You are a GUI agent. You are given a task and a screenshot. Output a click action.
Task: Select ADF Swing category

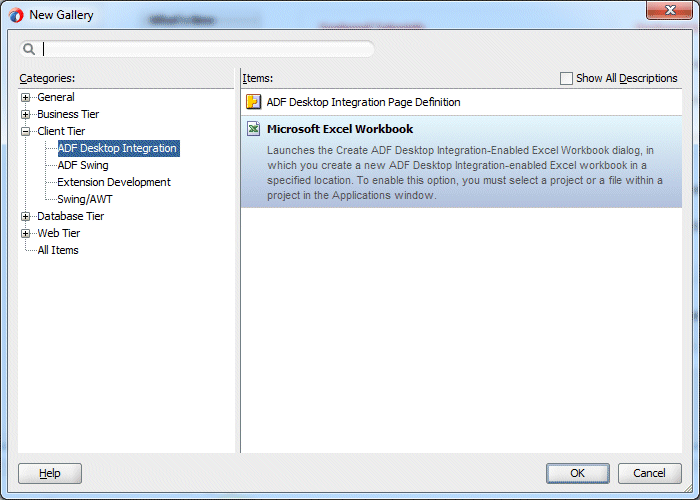pos(83,165)
